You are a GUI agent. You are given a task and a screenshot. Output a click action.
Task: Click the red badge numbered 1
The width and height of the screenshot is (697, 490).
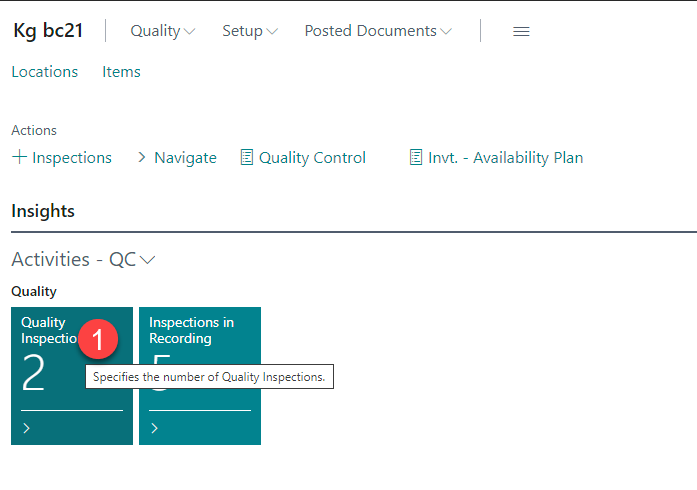[97, 340]
